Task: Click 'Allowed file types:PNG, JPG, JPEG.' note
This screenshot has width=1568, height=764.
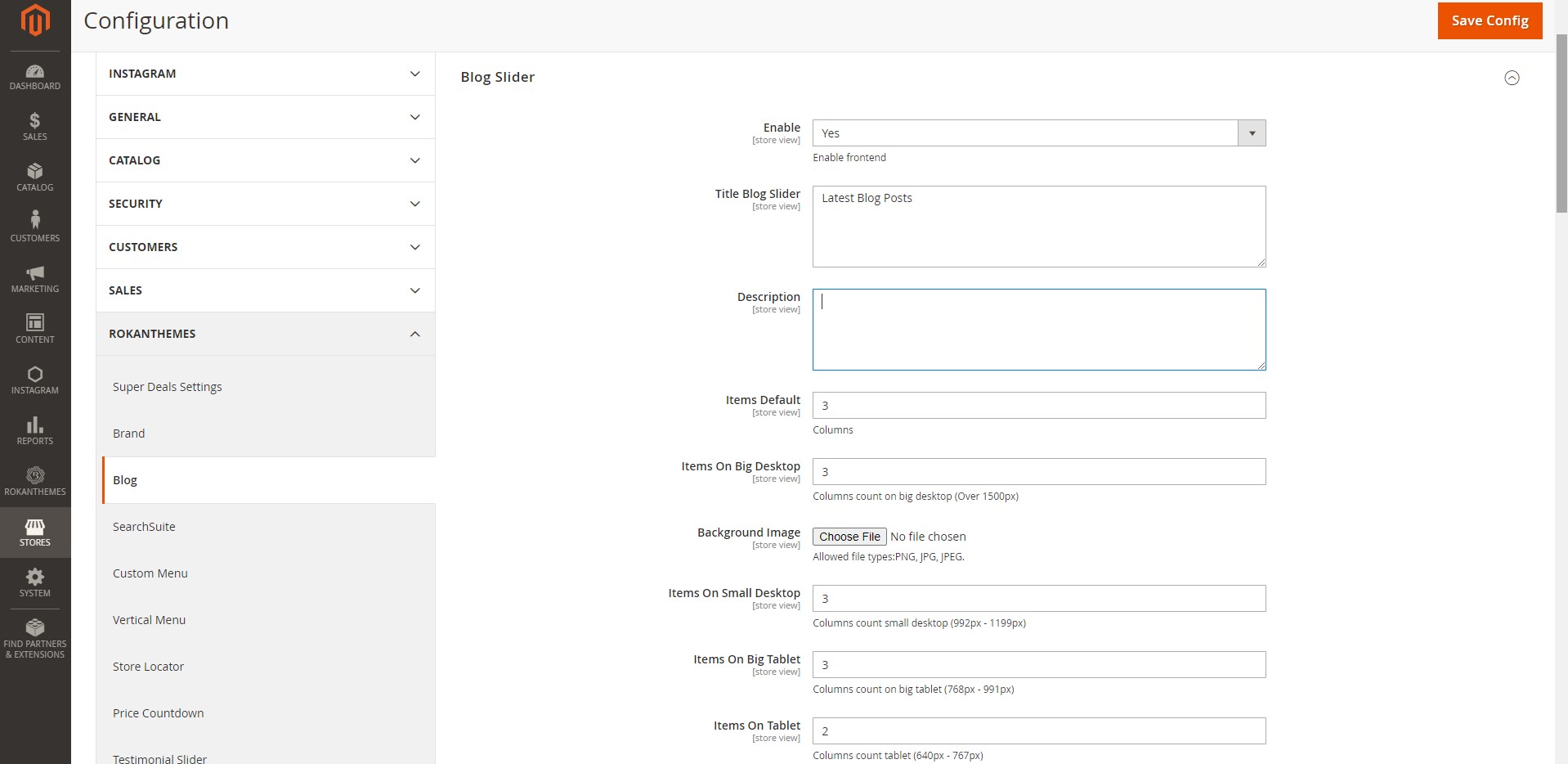Action: point(889,557)
